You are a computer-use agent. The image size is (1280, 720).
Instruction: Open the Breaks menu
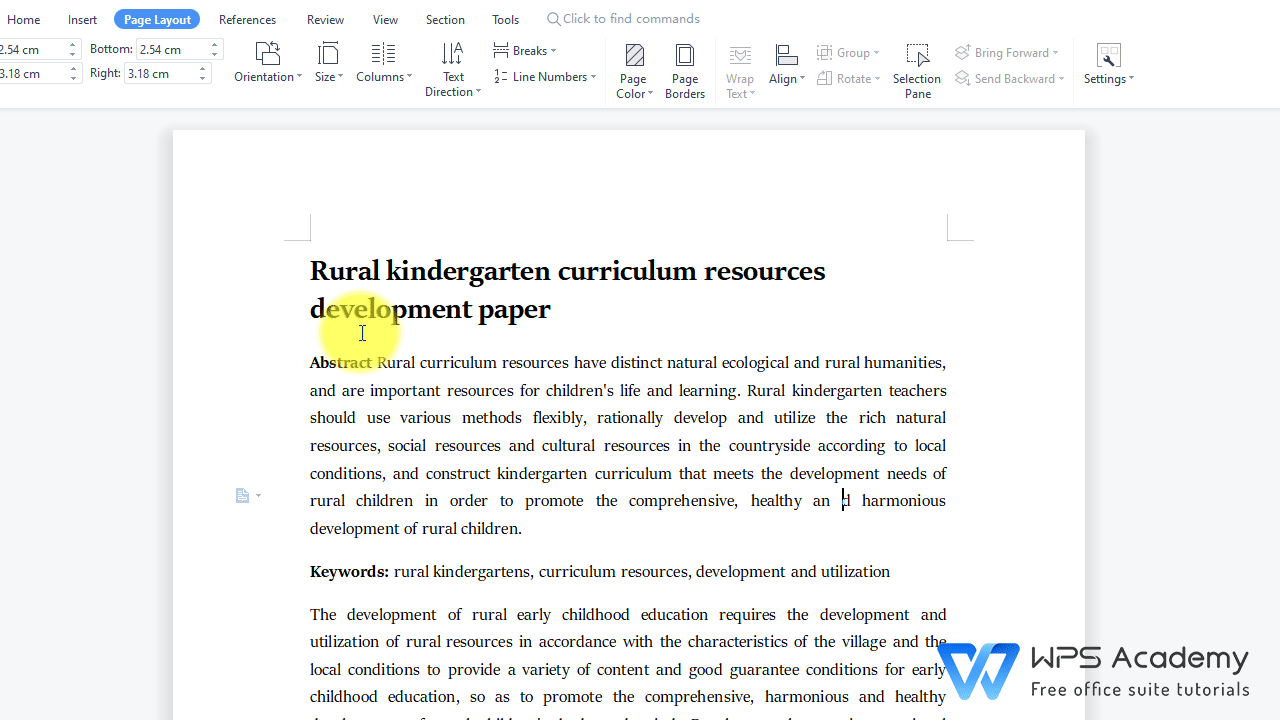[526, 50]
